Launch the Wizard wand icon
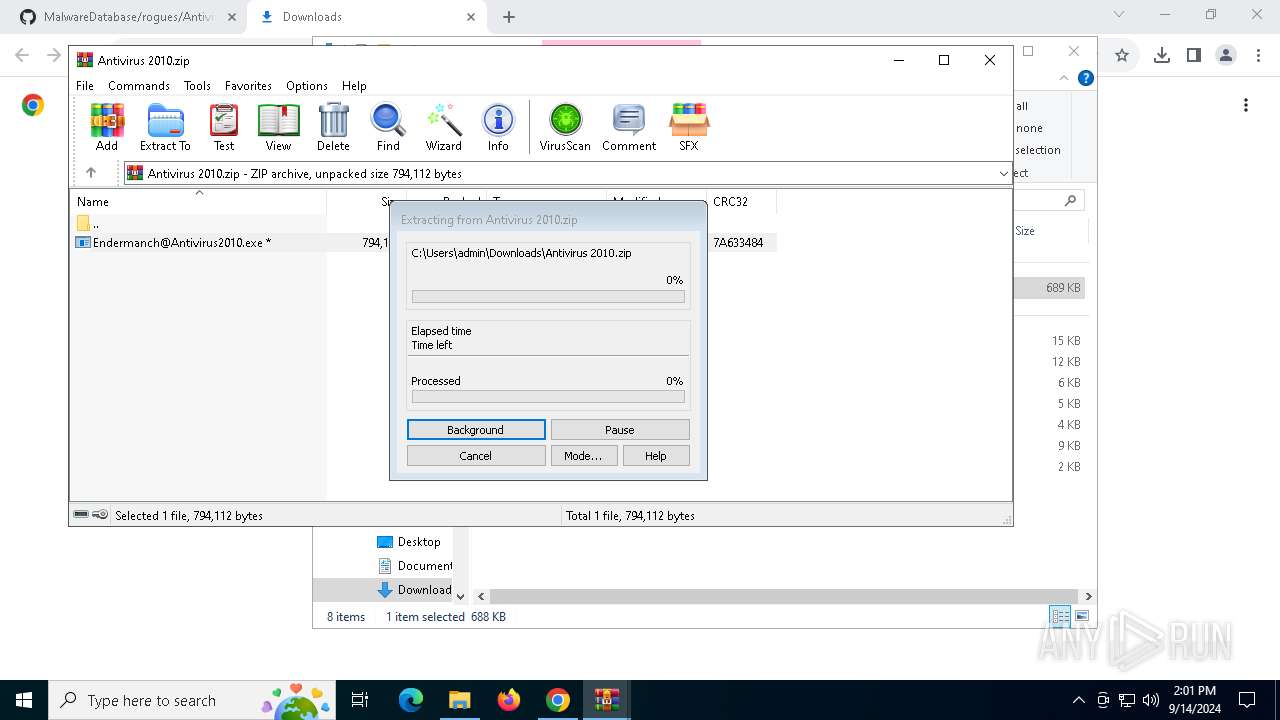This screenshot has height=720, width=1280. click(443, 127)
